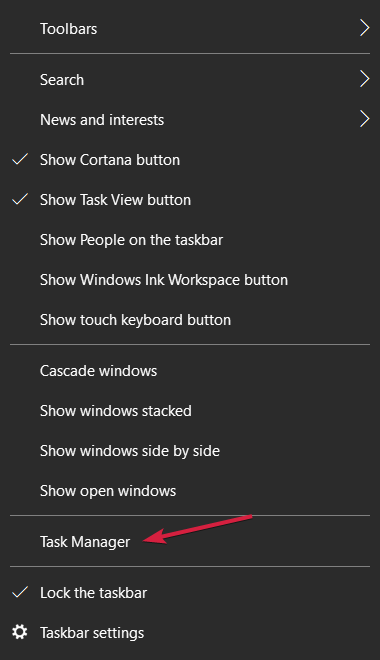Choose Cascade windows
The width and height of the screenshot is (380, 660).
coord(190,371)
